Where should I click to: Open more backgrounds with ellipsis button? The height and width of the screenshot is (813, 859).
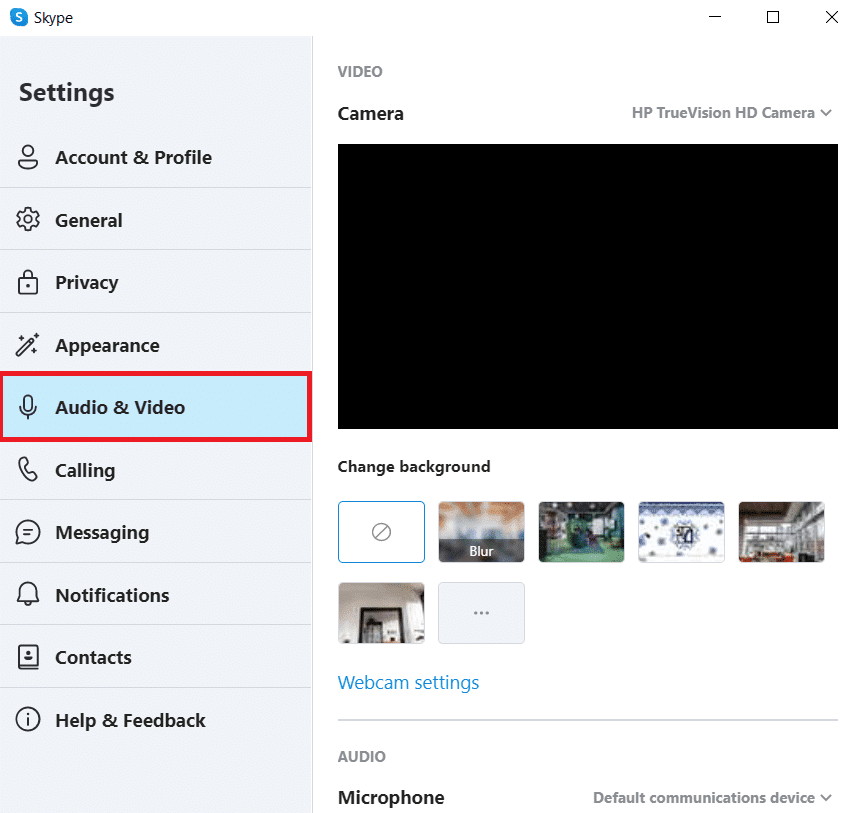481,613
